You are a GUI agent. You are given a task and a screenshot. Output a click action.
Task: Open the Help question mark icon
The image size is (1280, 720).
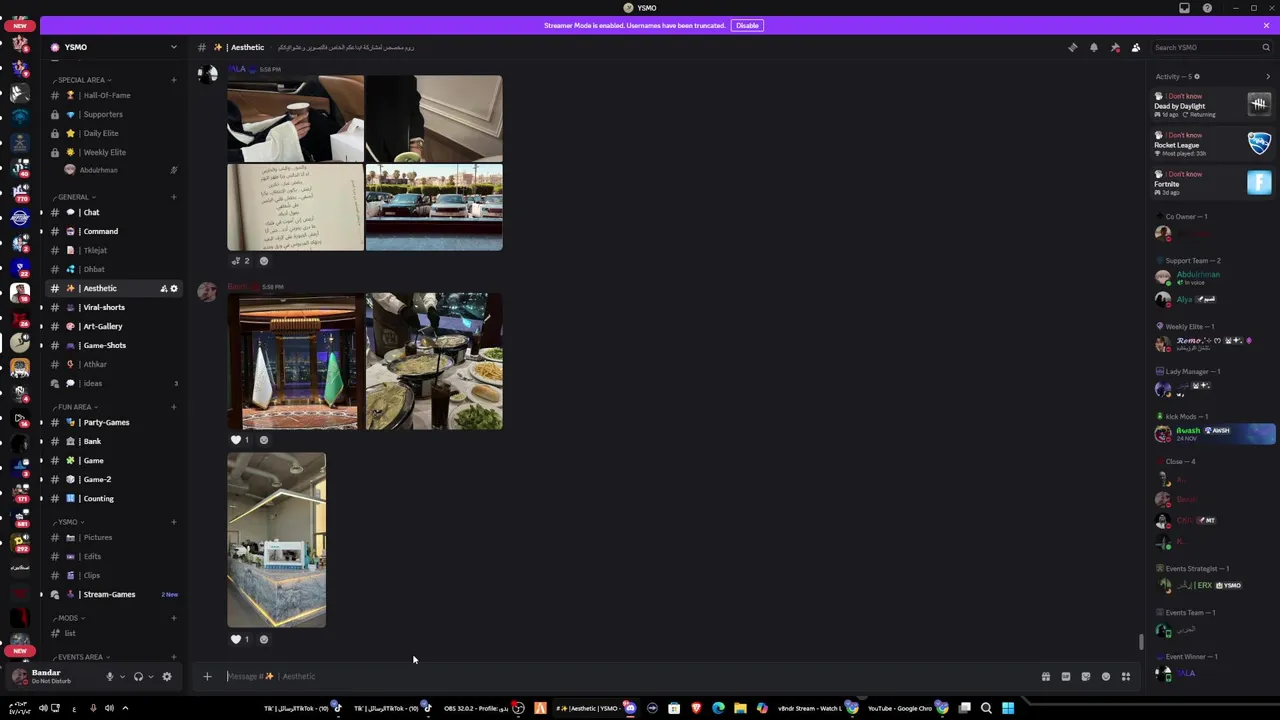point(1207,8)
